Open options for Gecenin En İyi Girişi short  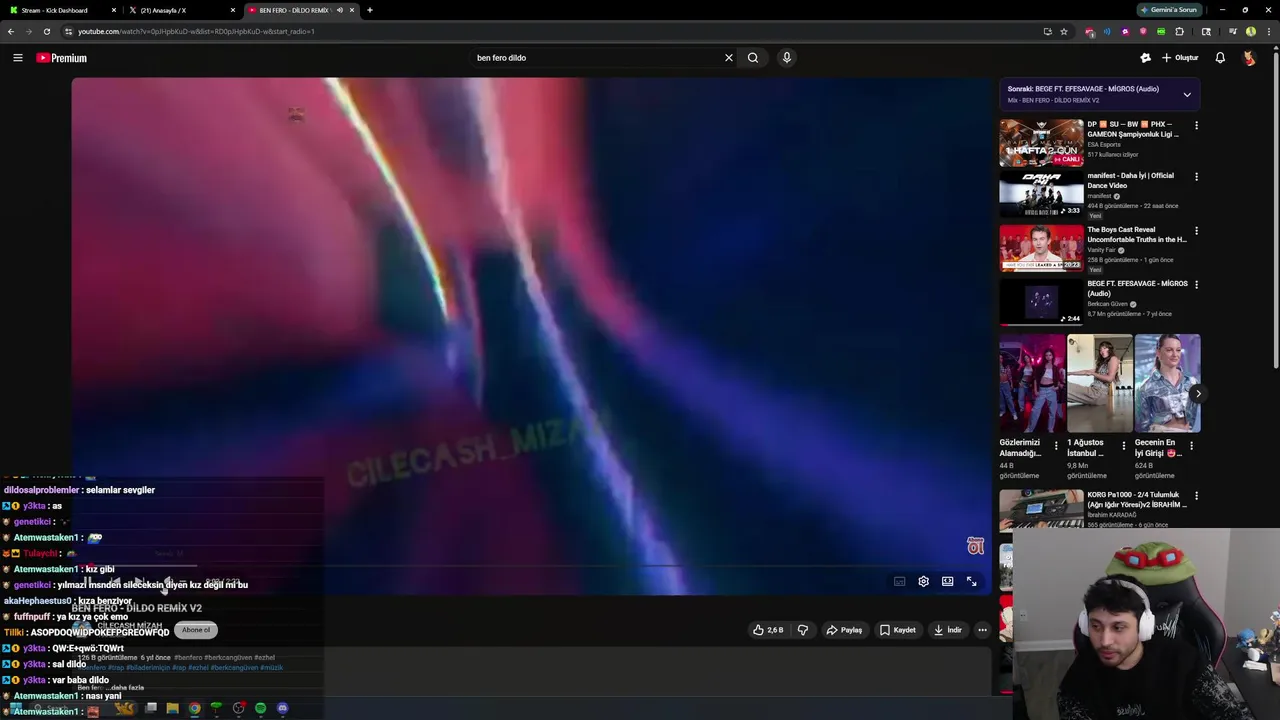[x=1191, y=446]
